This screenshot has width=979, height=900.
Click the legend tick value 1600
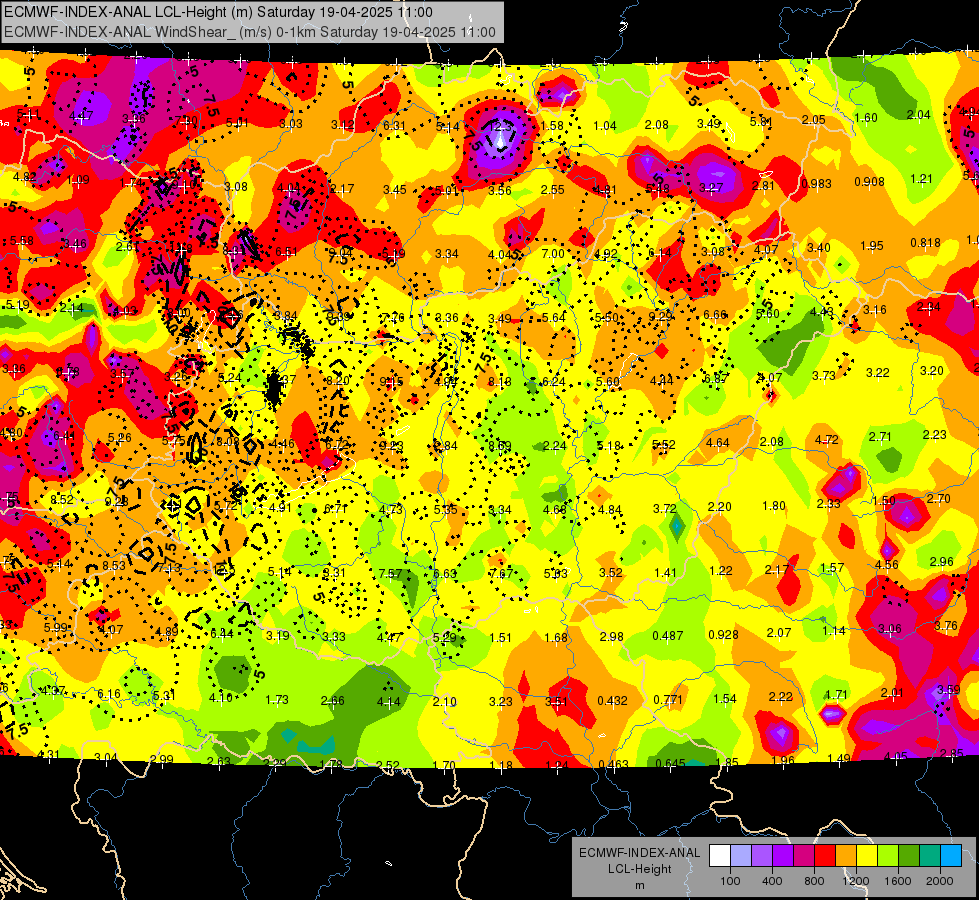[897, 881]
